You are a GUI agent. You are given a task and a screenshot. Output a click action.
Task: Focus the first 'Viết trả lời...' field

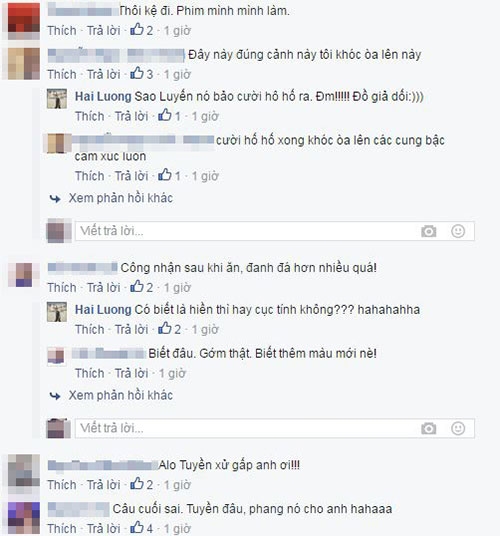click(x=274, y=231)
